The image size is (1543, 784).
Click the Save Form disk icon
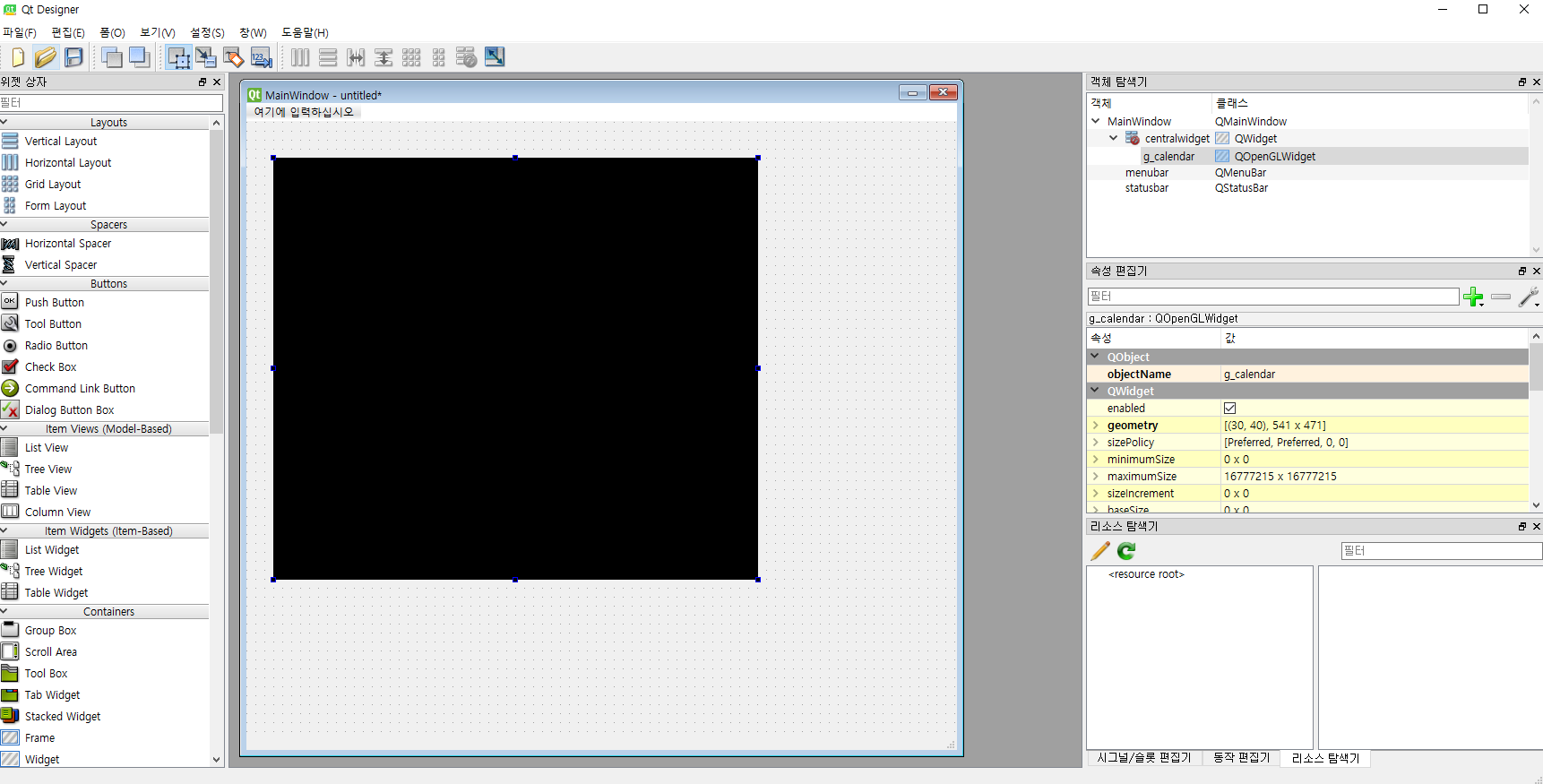point(73,57)
